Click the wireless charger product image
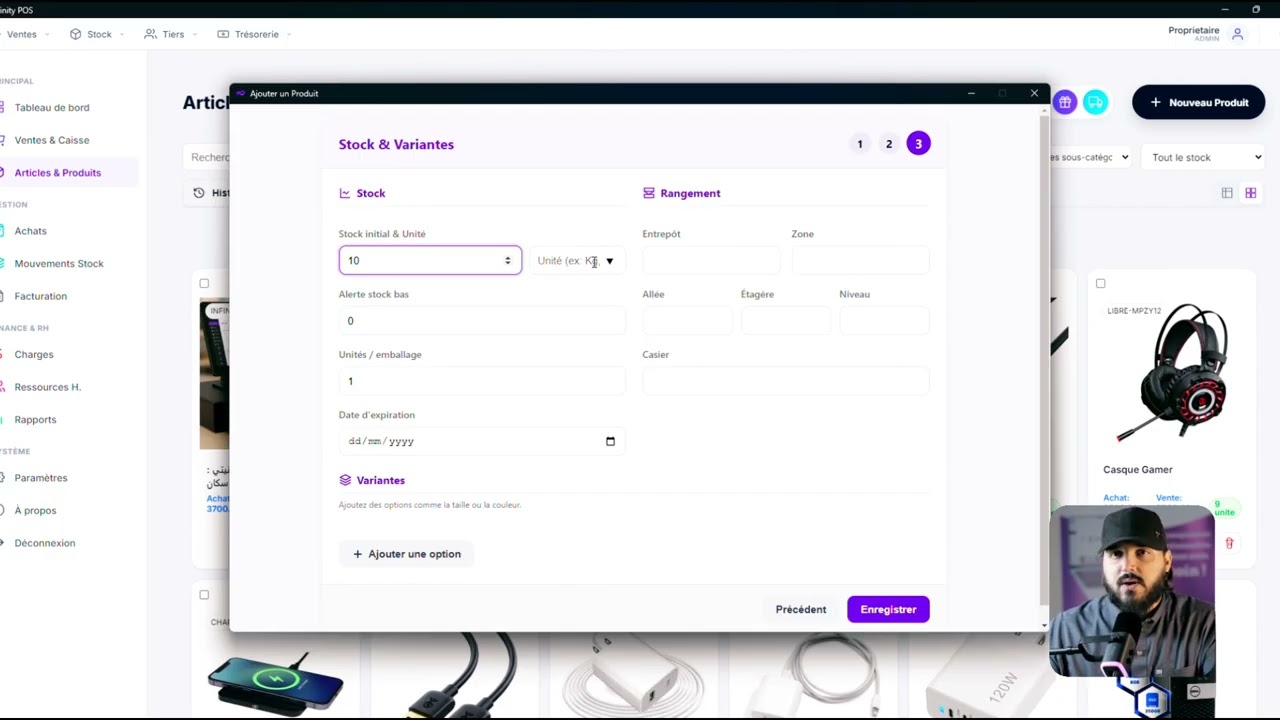The width and height of the screenshot is (1280, 720). coord(276,680)
